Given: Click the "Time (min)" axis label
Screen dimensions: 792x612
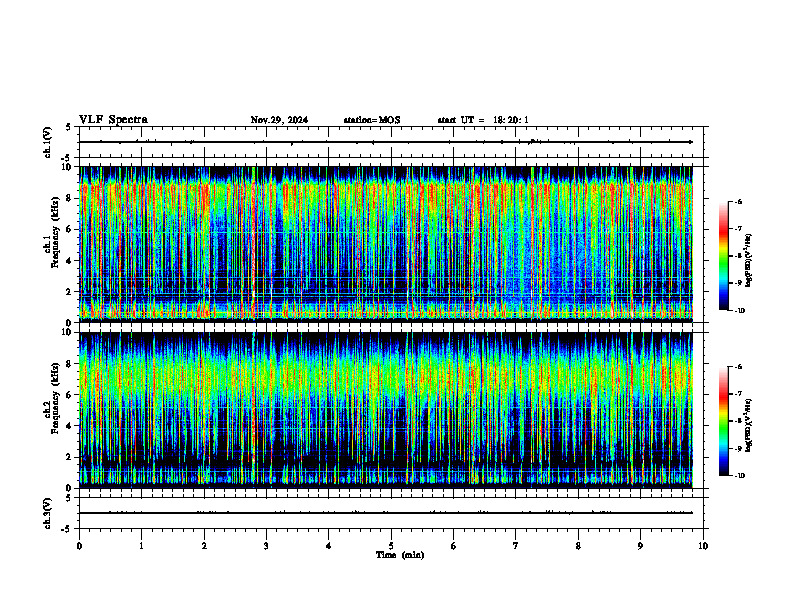Looking at the screenshot, I should (x=400, y=555).
